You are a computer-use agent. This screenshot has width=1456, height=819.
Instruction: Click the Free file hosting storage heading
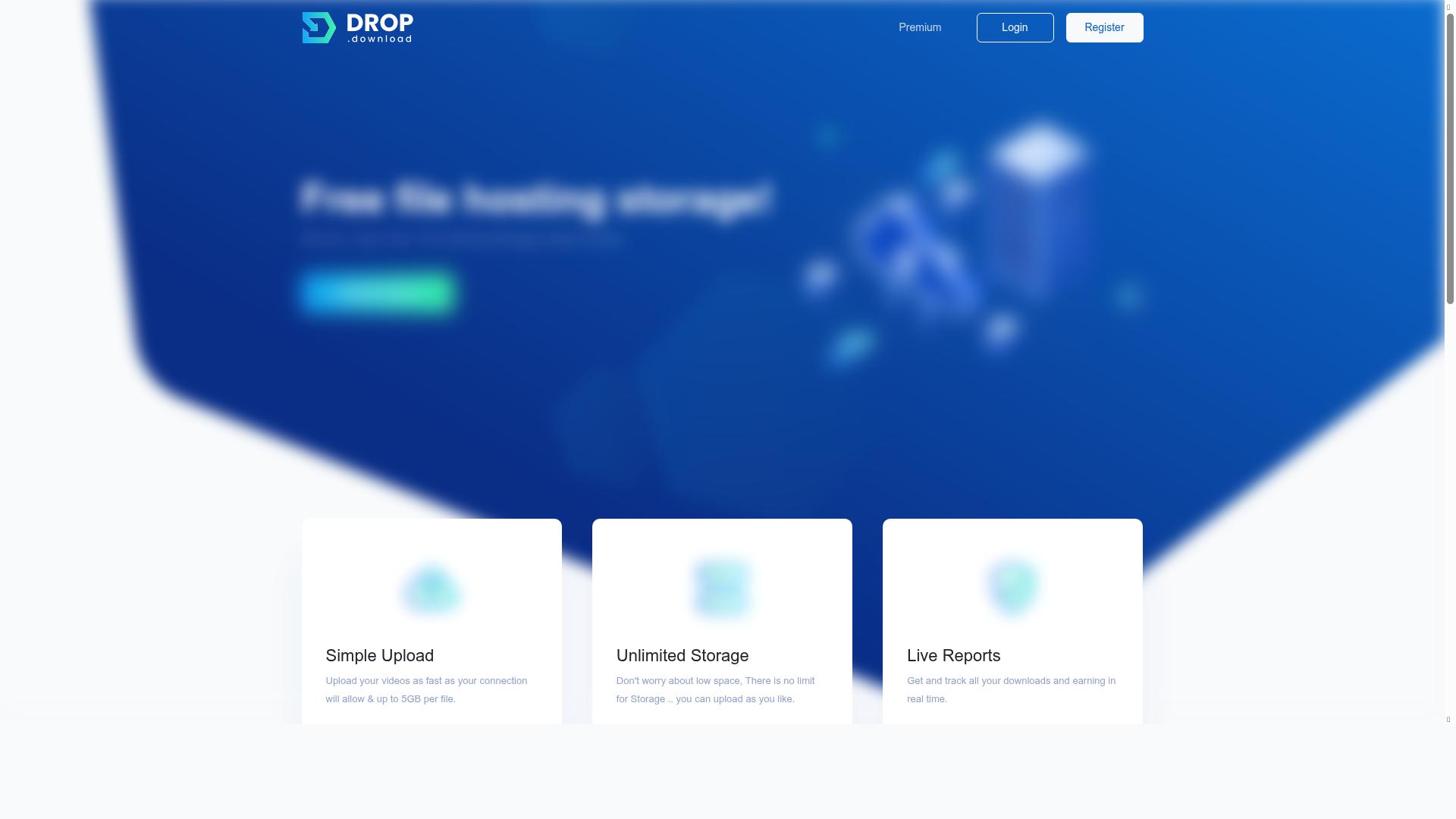click(x=535, y=199)
